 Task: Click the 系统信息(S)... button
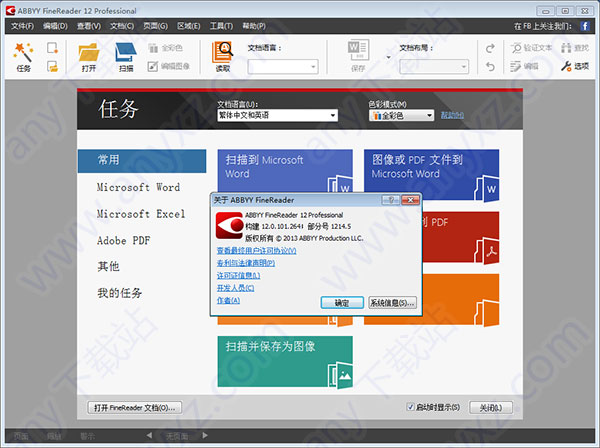[x=392, y=303]
